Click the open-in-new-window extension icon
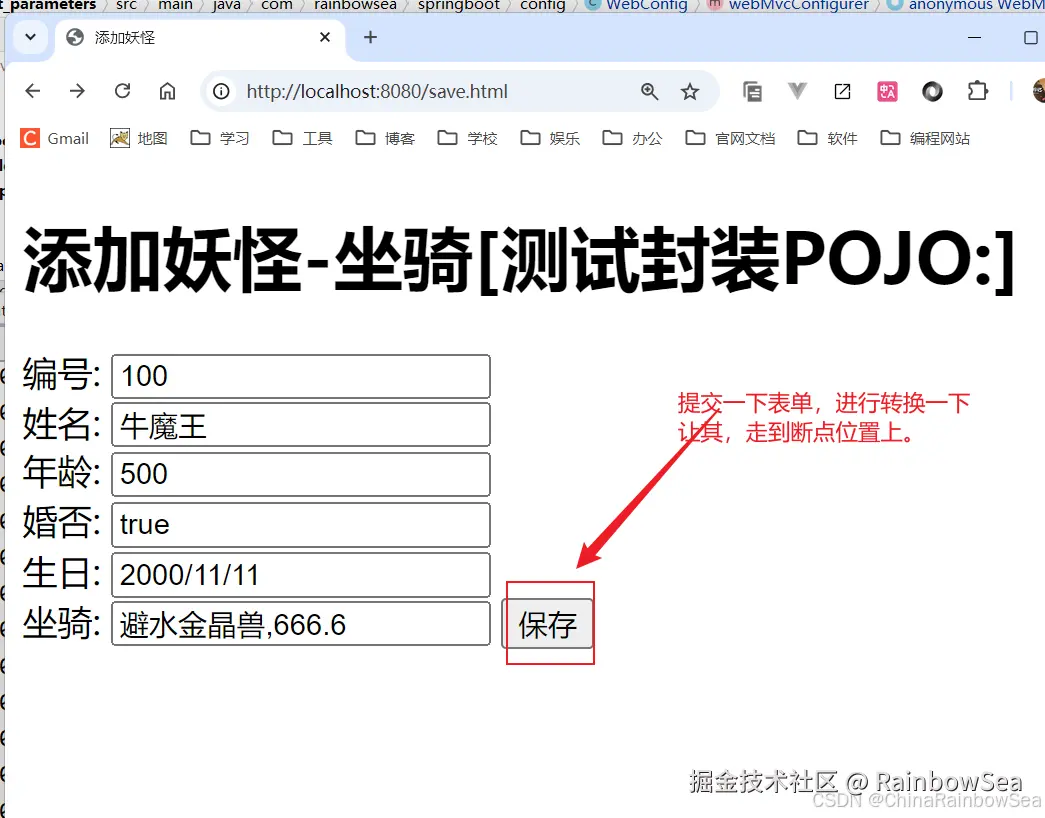Image resolution: width=1045 pixels, height=818 pixels. click(x=842, y=90)
